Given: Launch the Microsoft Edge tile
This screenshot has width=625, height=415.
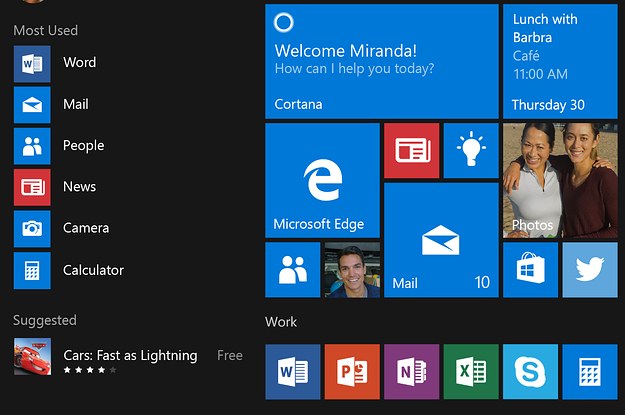Looking at the screenshot, I should [x=322, y=180].
